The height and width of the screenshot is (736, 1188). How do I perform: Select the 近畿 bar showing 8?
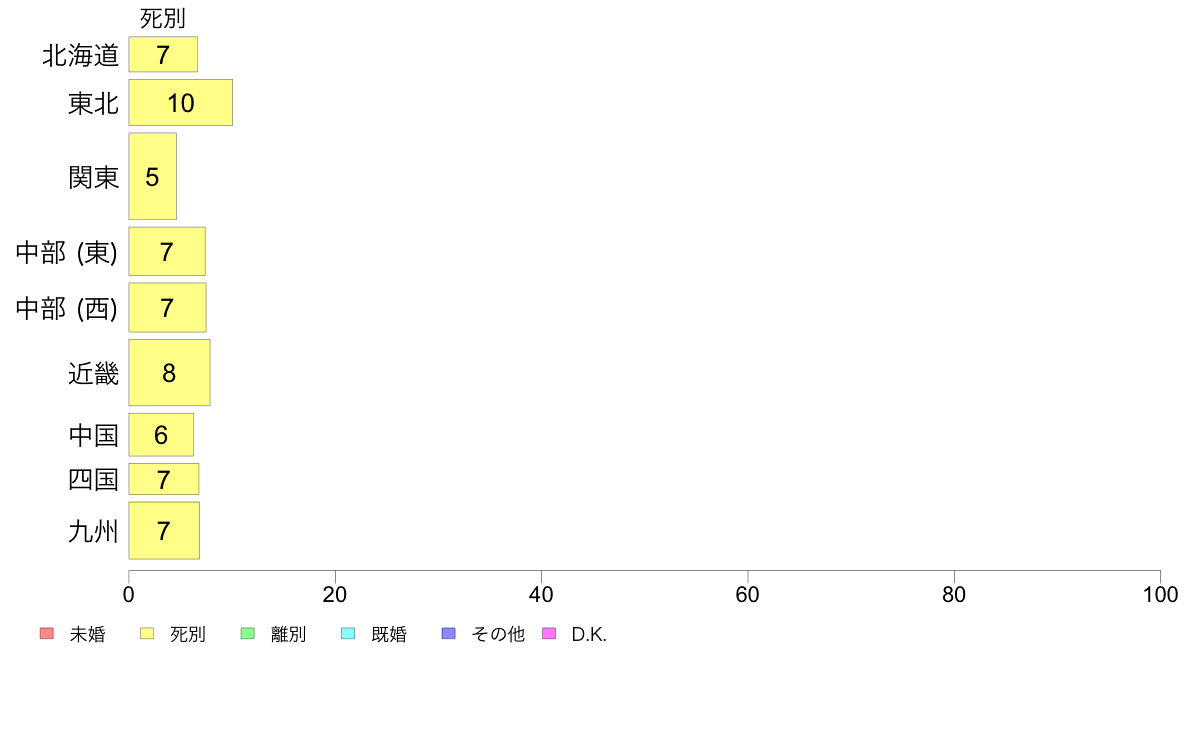[169, 373]
